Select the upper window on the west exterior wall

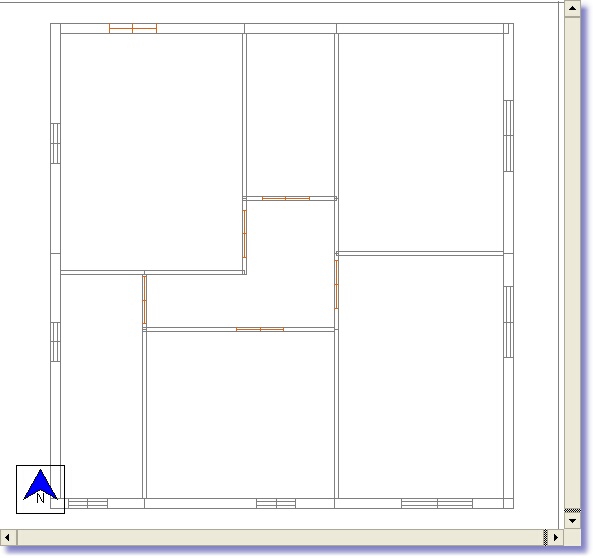(55, 143)
